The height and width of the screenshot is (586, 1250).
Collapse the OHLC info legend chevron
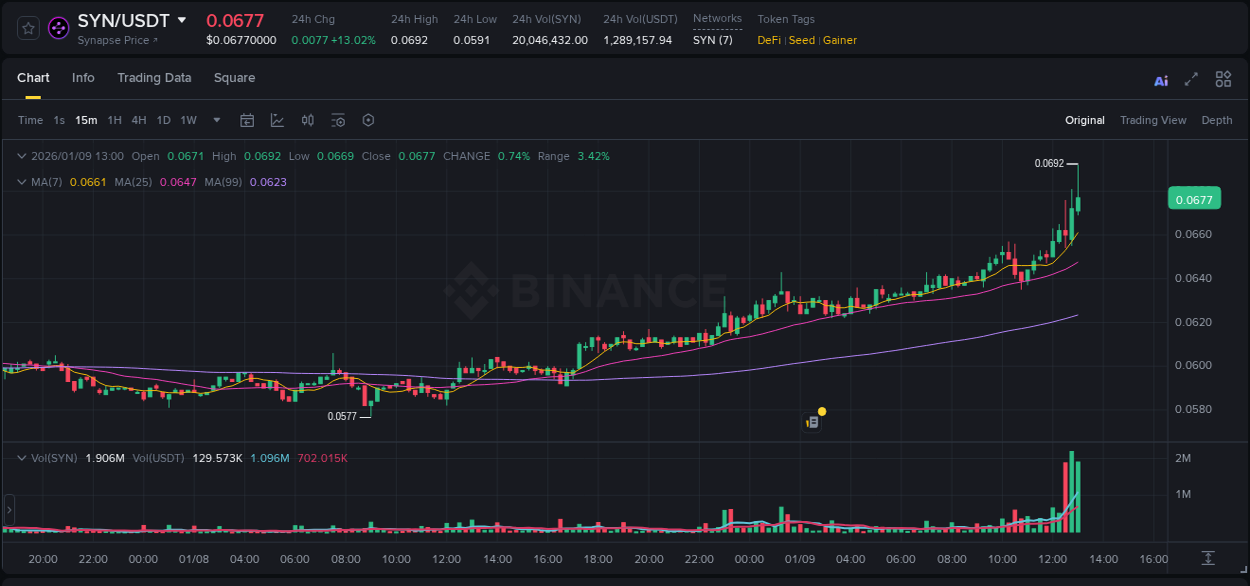22,156
